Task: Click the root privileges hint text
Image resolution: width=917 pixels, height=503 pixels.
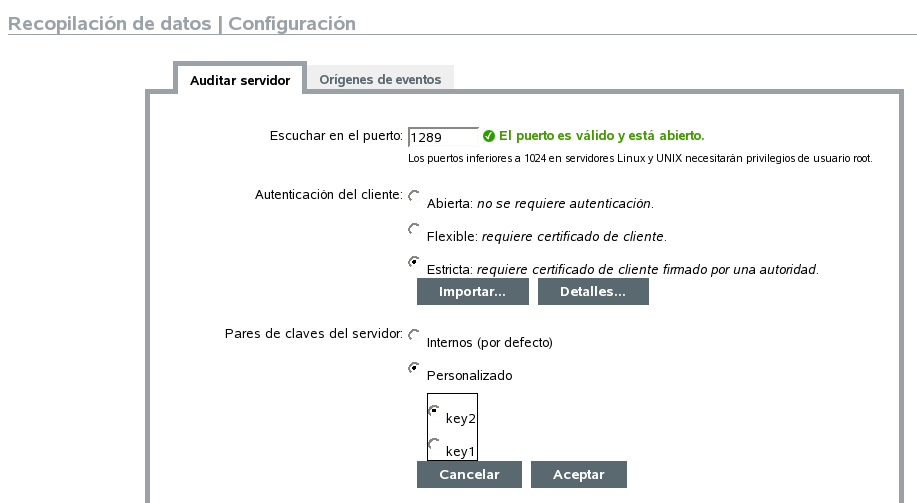Action: tap(641, 158)
